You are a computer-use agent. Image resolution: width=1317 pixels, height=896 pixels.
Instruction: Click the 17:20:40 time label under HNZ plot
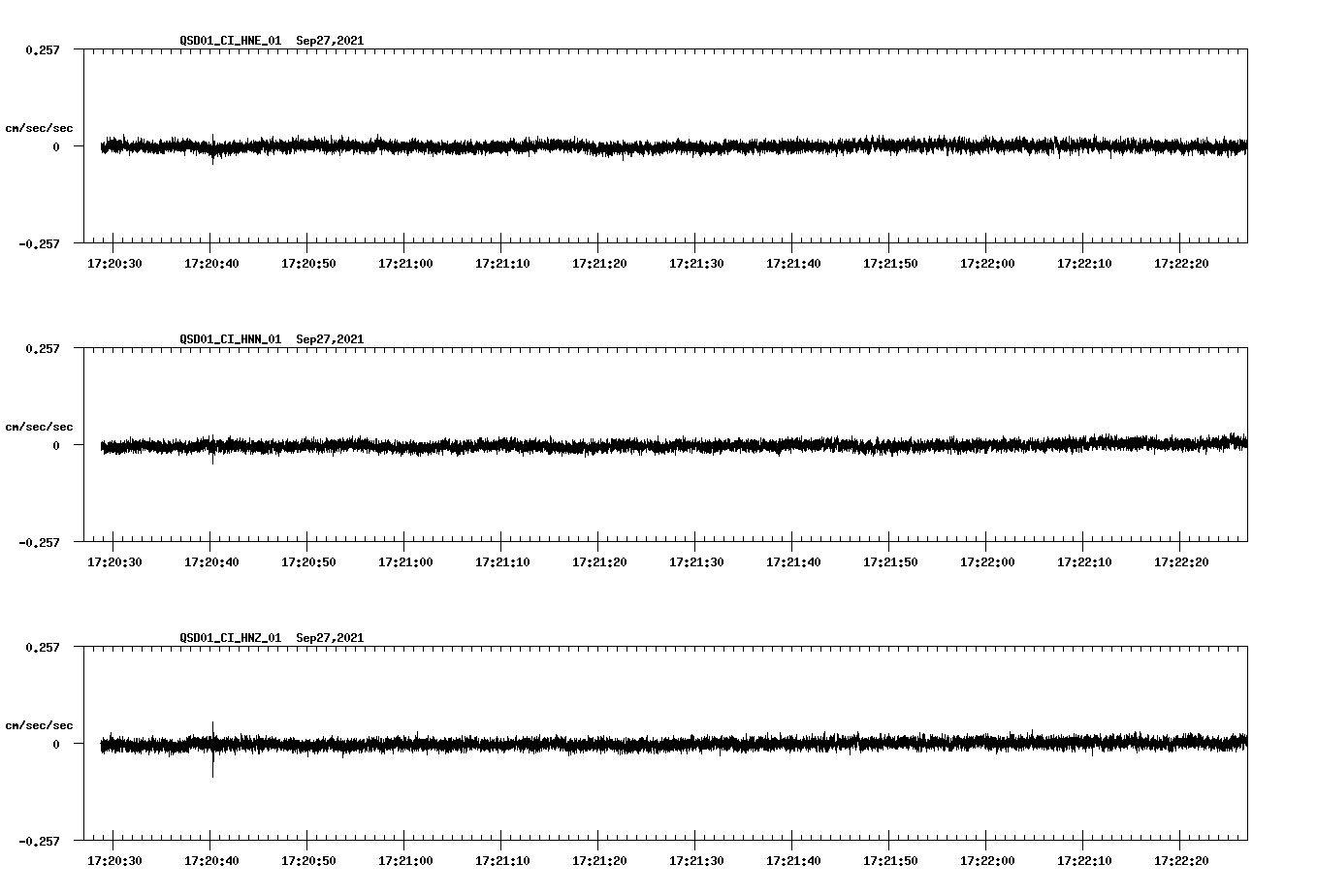pyautogui.click(x=211, y=861)
